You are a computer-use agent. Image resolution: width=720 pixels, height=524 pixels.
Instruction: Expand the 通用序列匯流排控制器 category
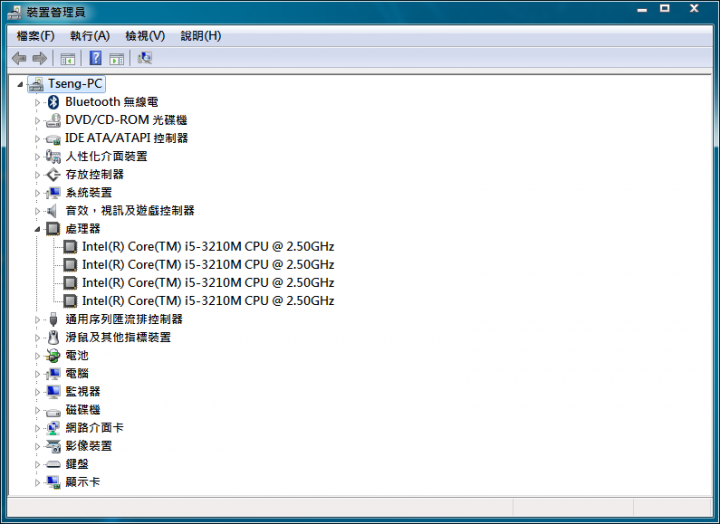[x=38, y=320]
